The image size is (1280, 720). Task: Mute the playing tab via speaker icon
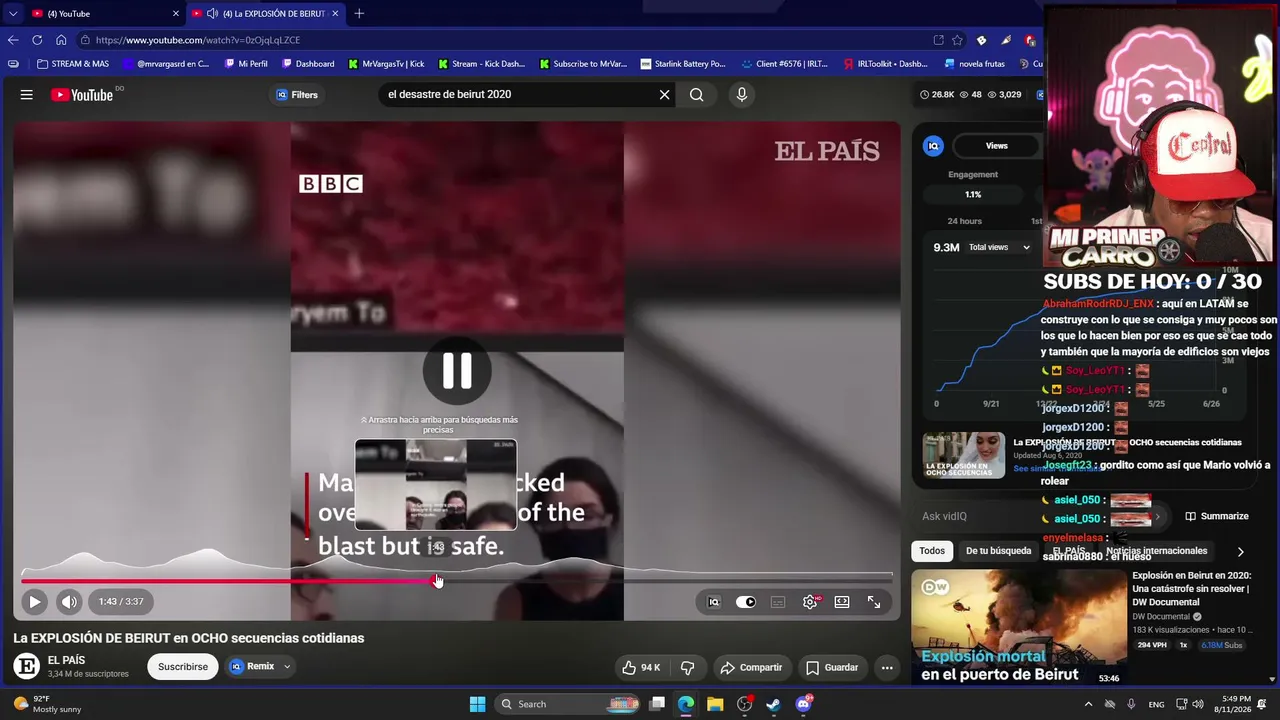(x=212, y=13)
